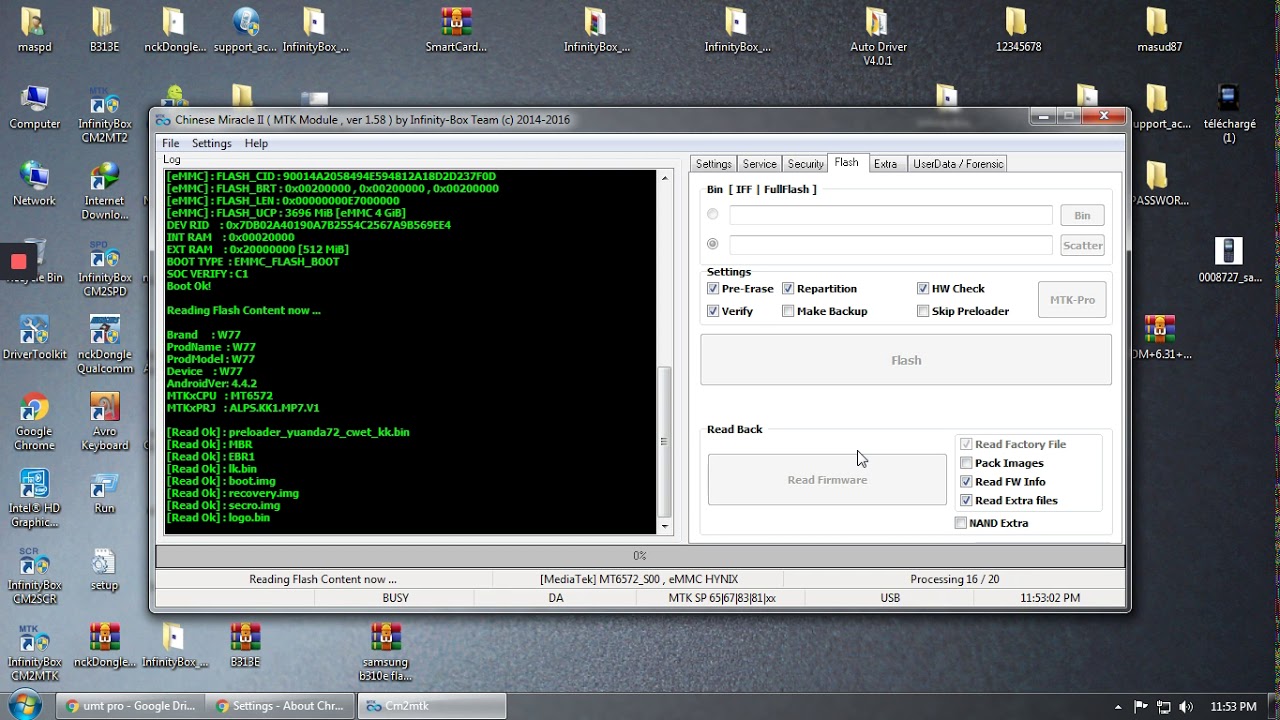Open Run desktop shortcut

[104, 492]
